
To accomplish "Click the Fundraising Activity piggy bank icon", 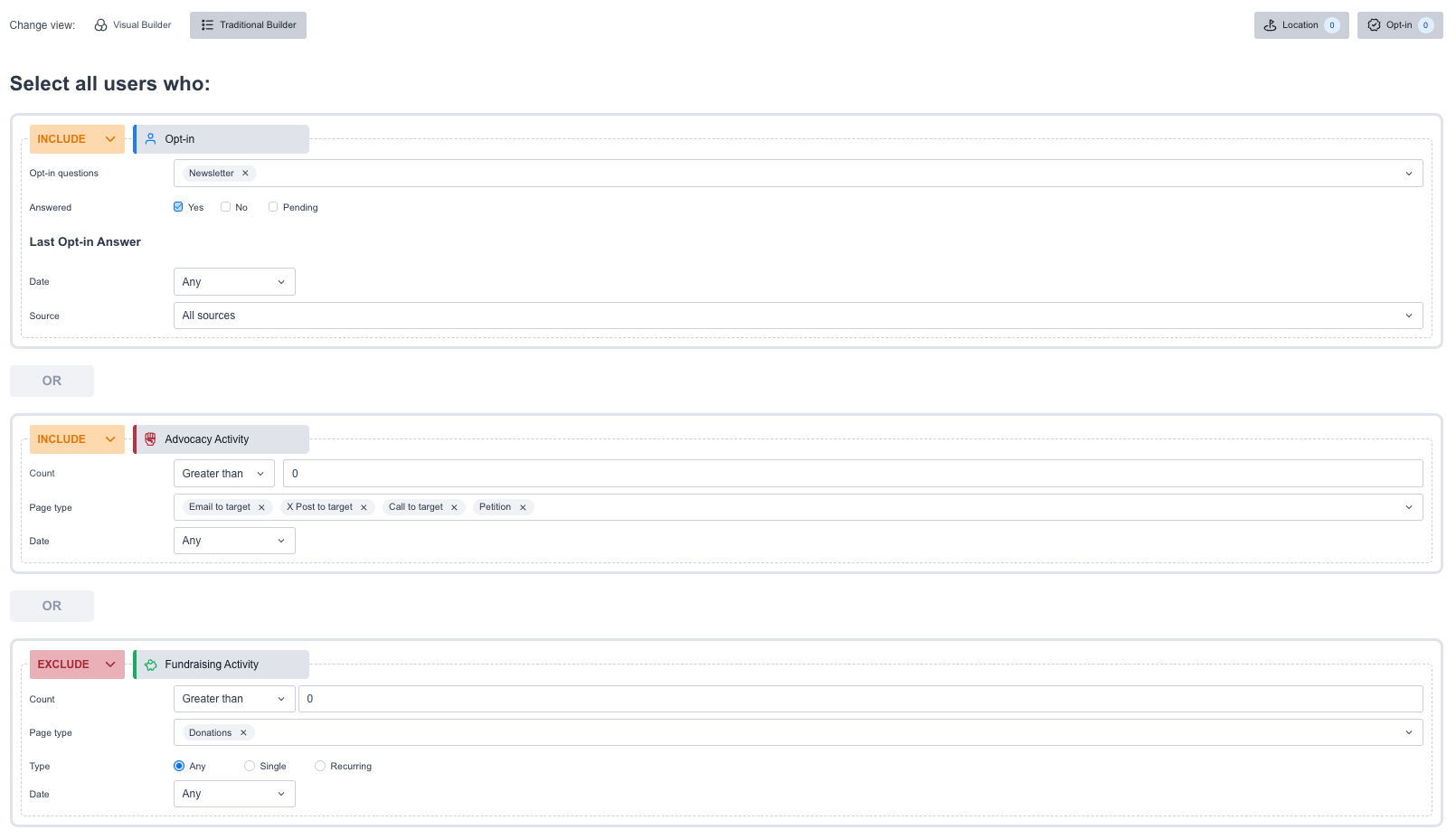I will [151, 665].
